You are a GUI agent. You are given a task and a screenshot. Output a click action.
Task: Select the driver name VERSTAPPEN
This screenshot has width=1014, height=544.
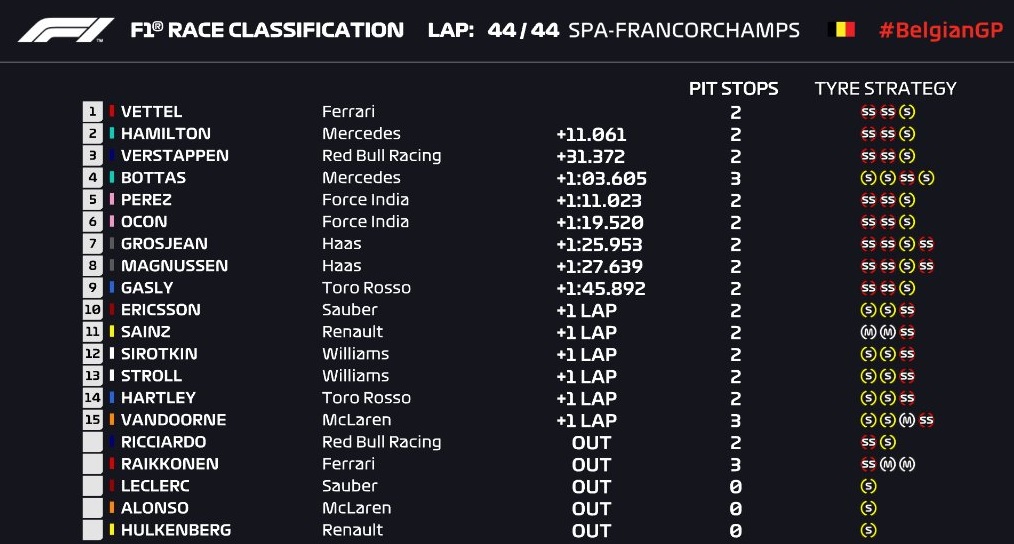pyautogui.click(x=174, y=156)
